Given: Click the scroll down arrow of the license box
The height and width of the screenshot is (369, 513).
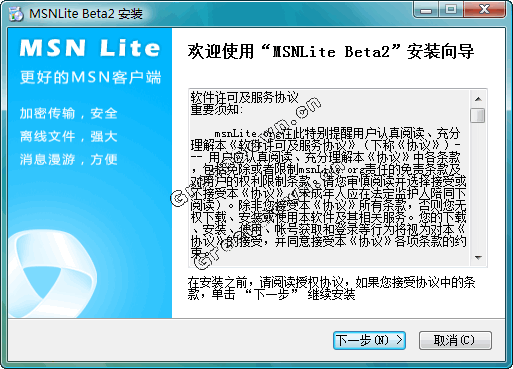Looking at the screenshot, I should (478, 257).
